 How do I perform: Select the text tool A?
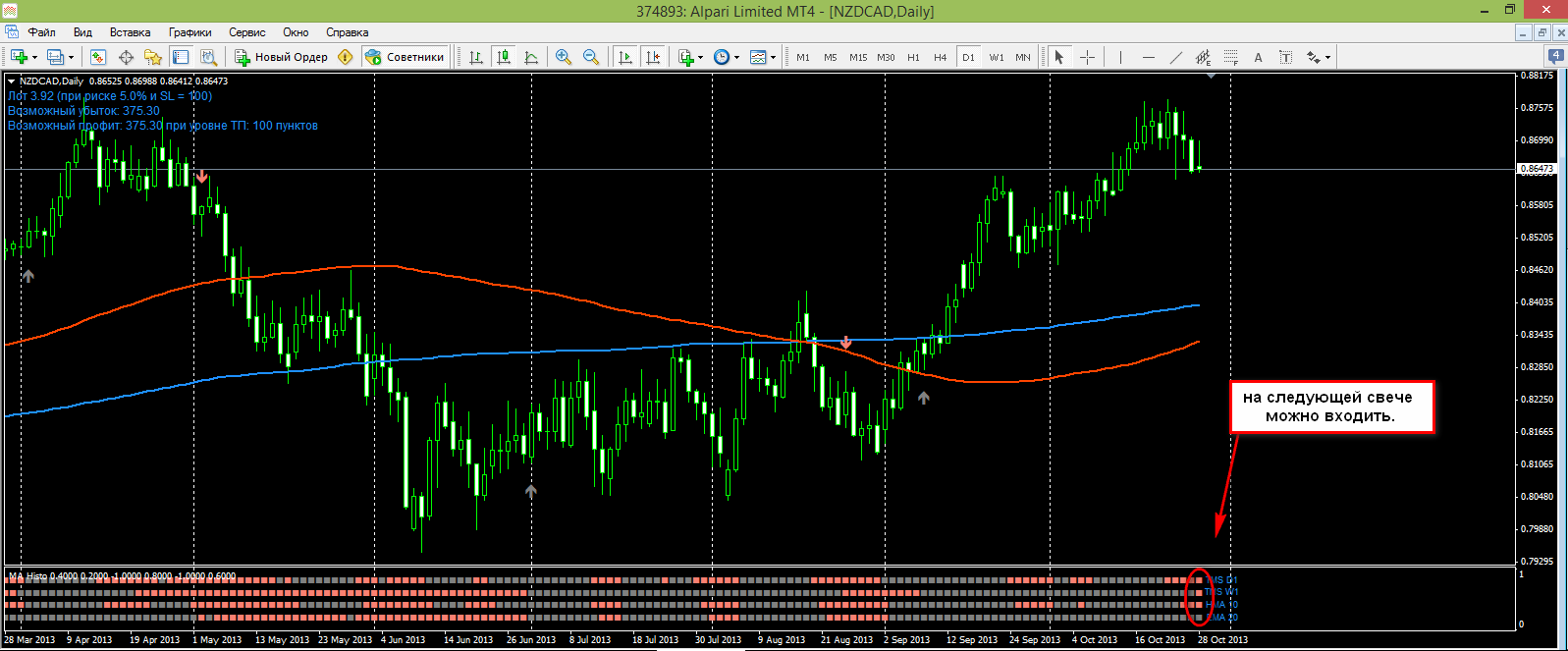[1258, 57]
